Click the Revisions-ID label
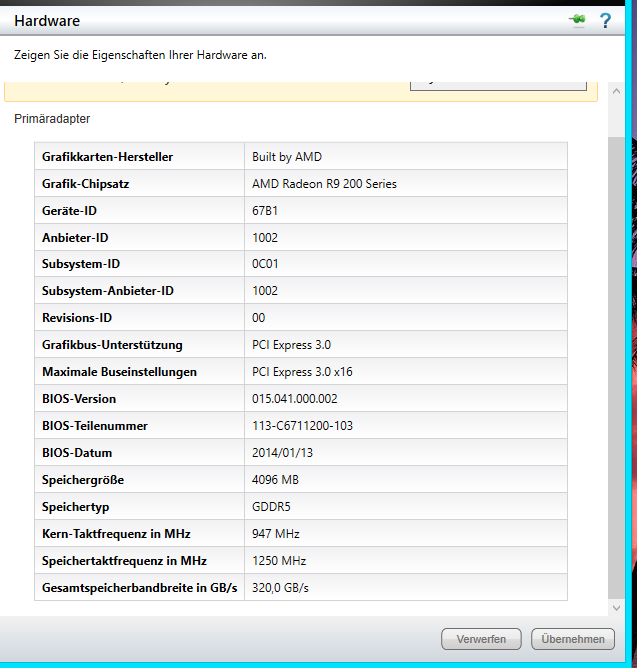This screenshot has height=668, width=637. (77, 318)
